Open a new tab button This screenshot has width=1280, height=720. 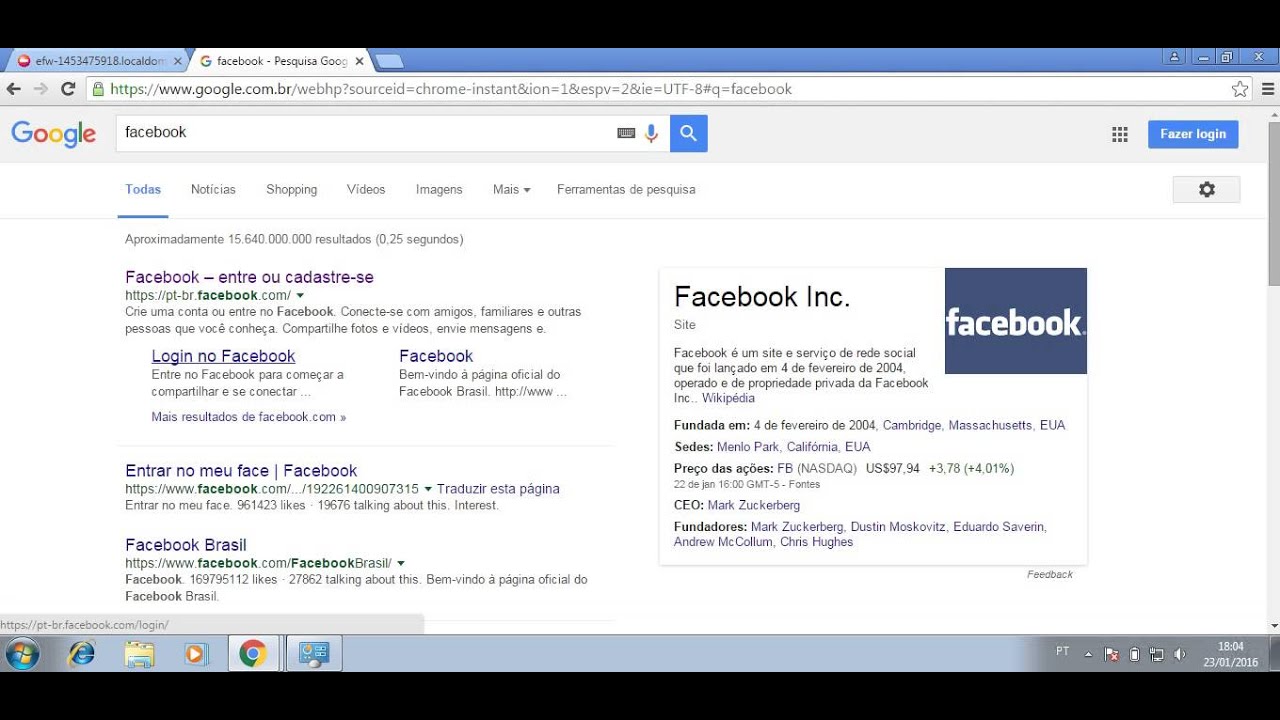(x=388, y=61)
